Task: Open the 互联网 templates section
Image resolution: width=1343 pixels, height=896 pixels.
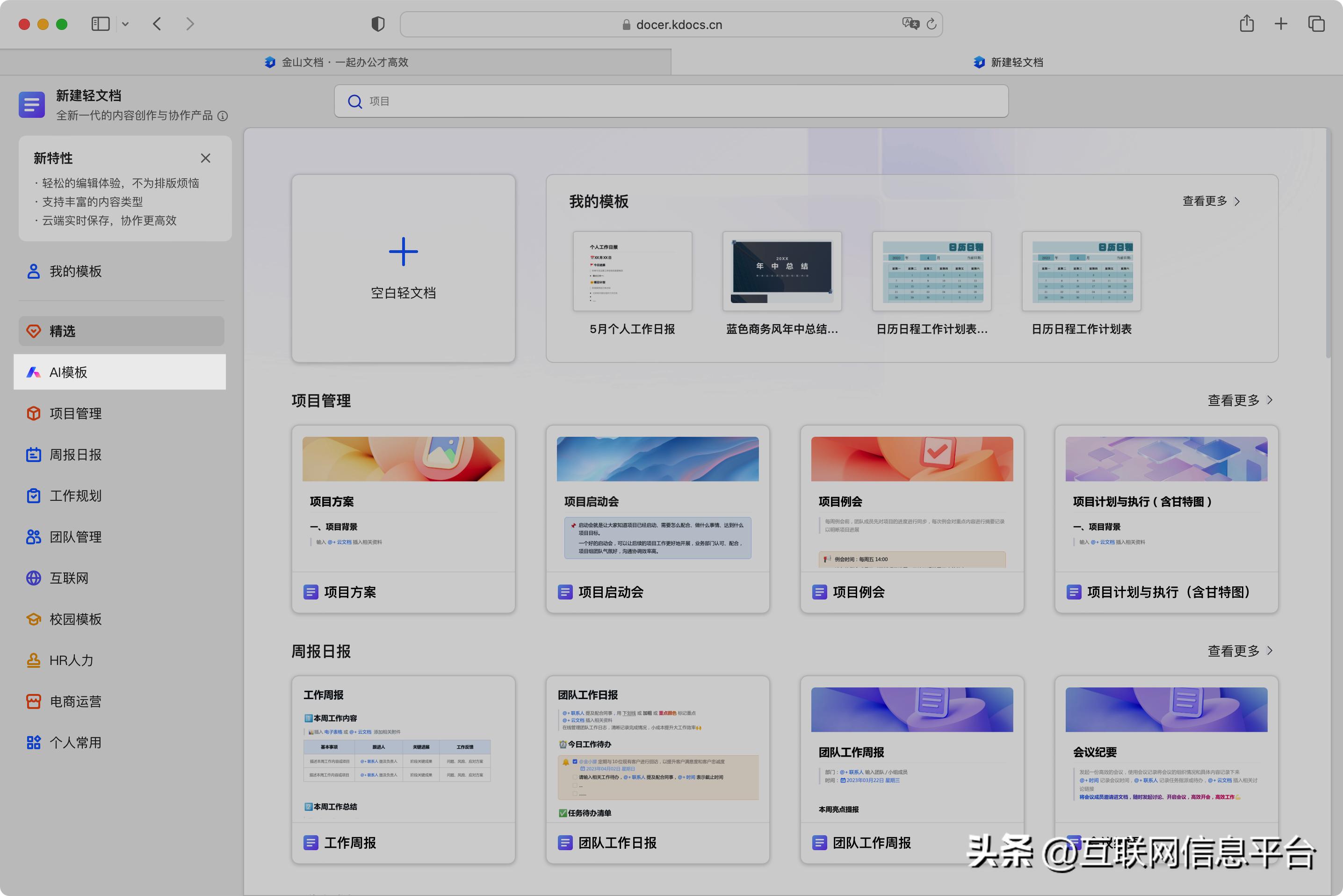Action: [x=69, y=578]
